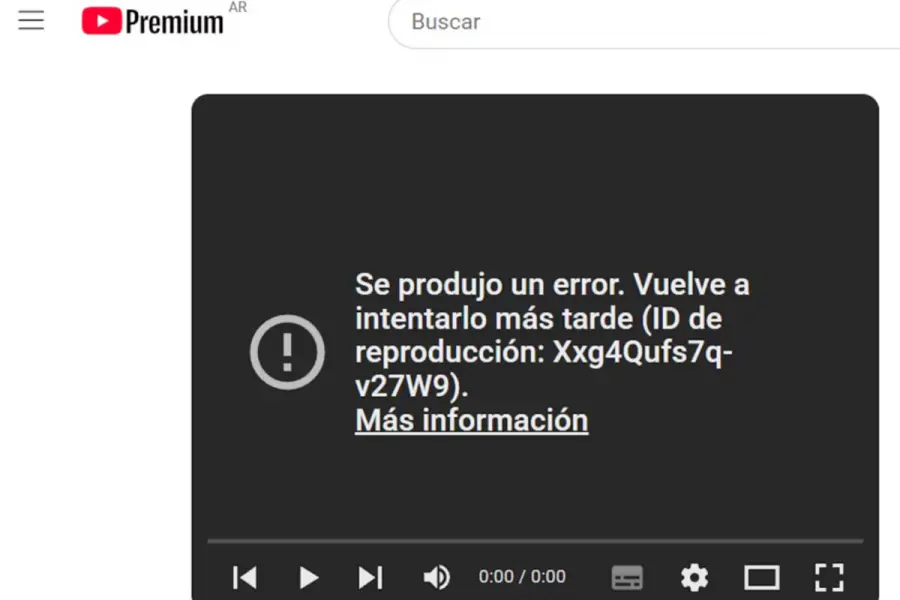Screen dimensions: 900x600
Task: Click the AR country code label
Action: click(x=238, y=7)
